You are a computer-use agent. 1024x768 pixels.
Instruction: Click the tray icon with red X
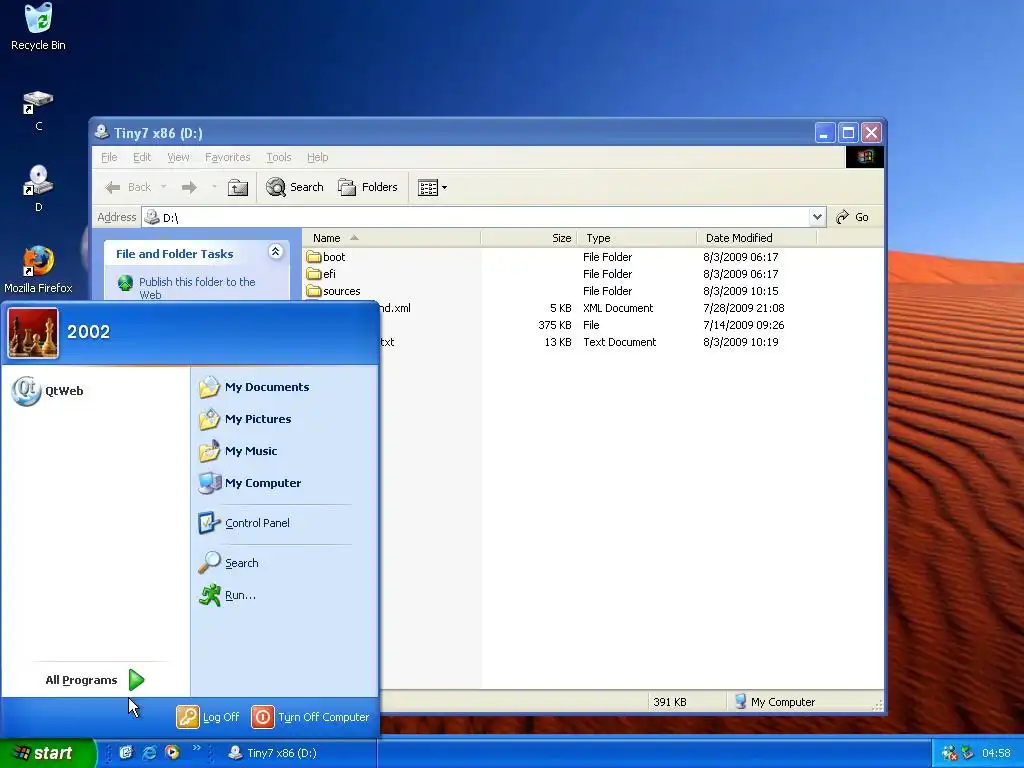click(950, 753)
